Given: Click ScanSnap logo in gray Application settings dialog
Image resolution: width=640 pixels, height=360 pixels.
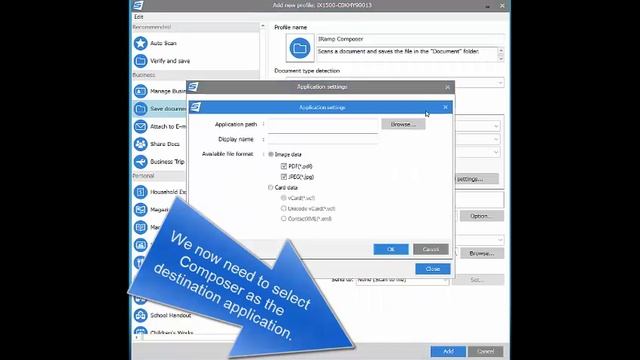Looking at the screenshot, I should (193, 87).
